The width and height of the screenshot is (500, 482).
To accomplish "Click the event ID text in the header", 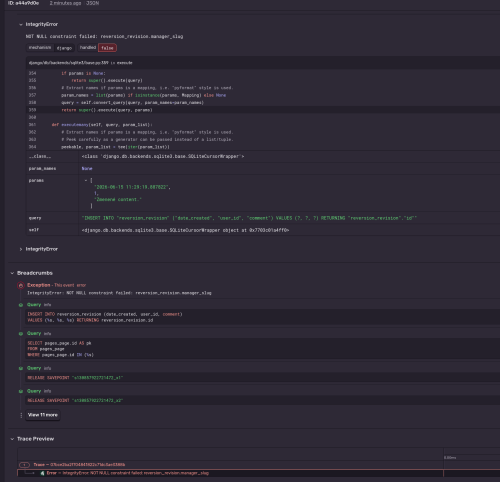I will point(23,3).
